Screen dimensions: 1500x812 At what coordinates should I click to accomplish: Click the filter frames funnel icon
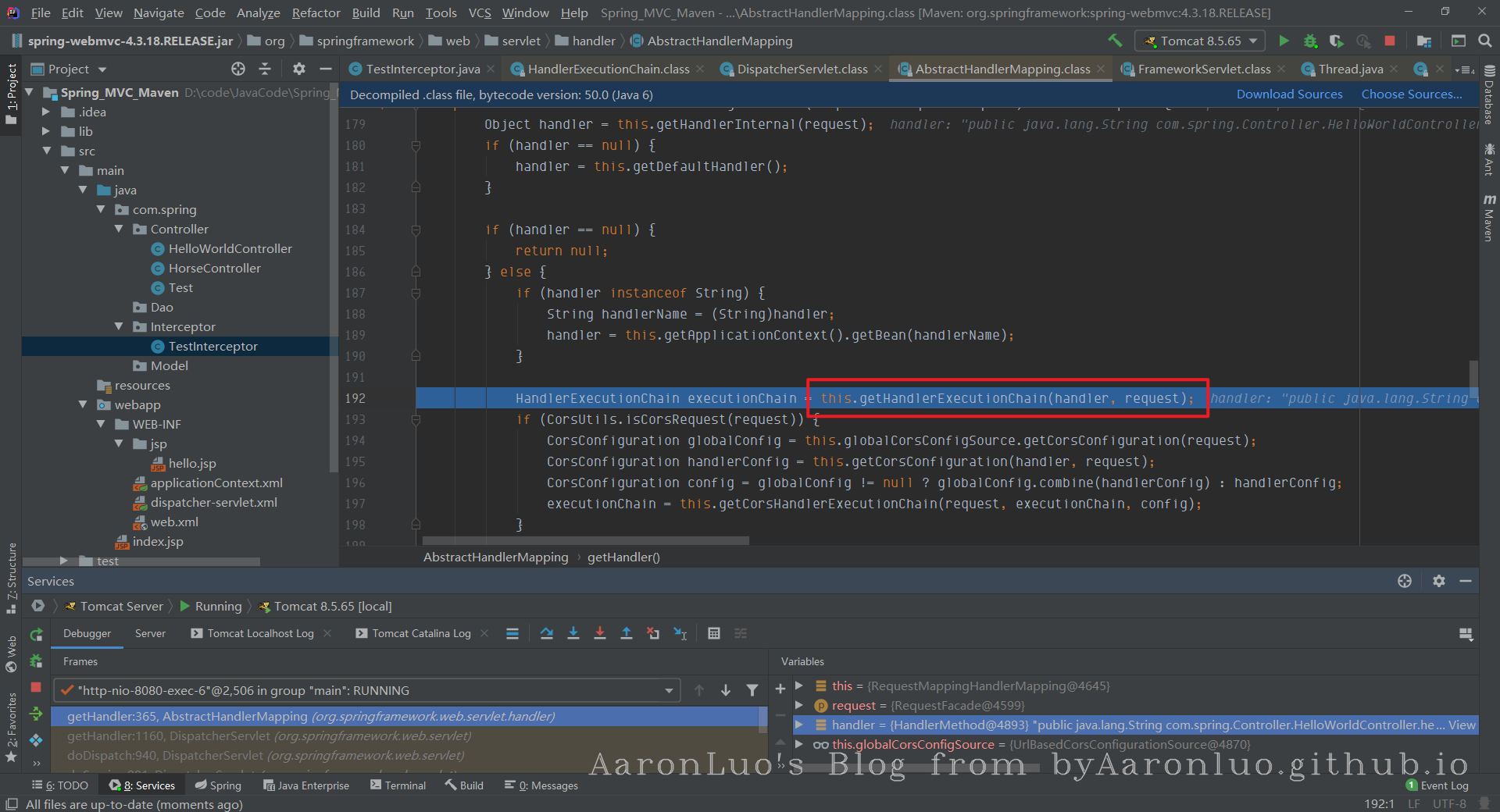[752, 690]
